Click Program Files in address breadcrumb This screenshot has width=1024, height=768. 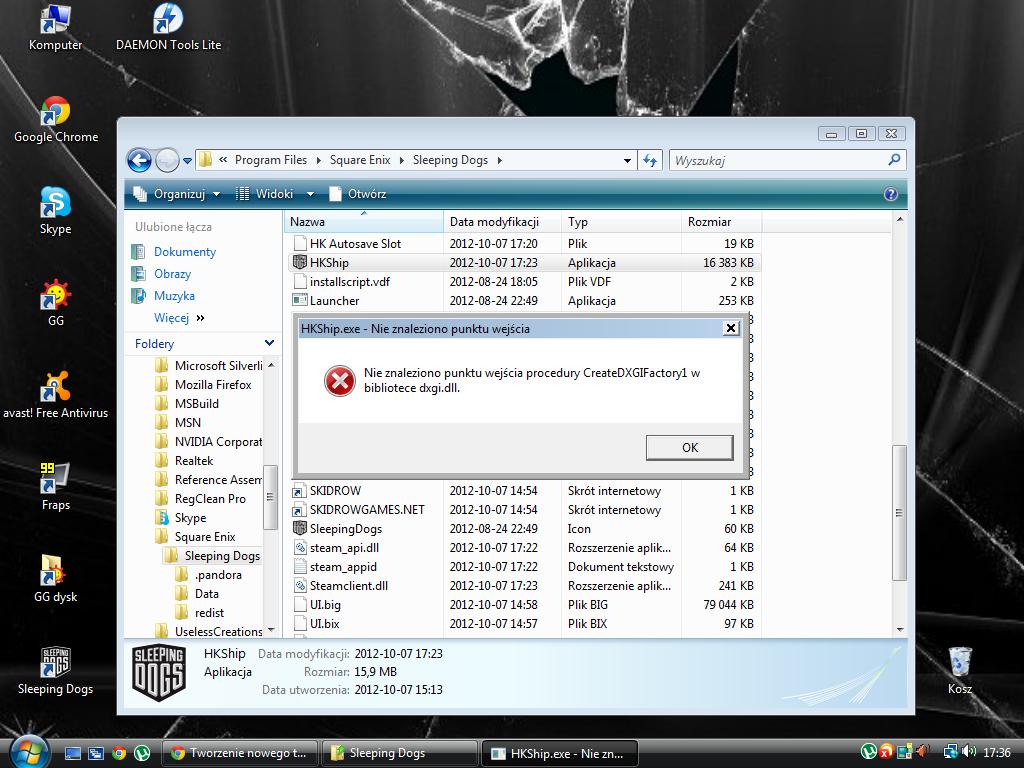(270, 160)
